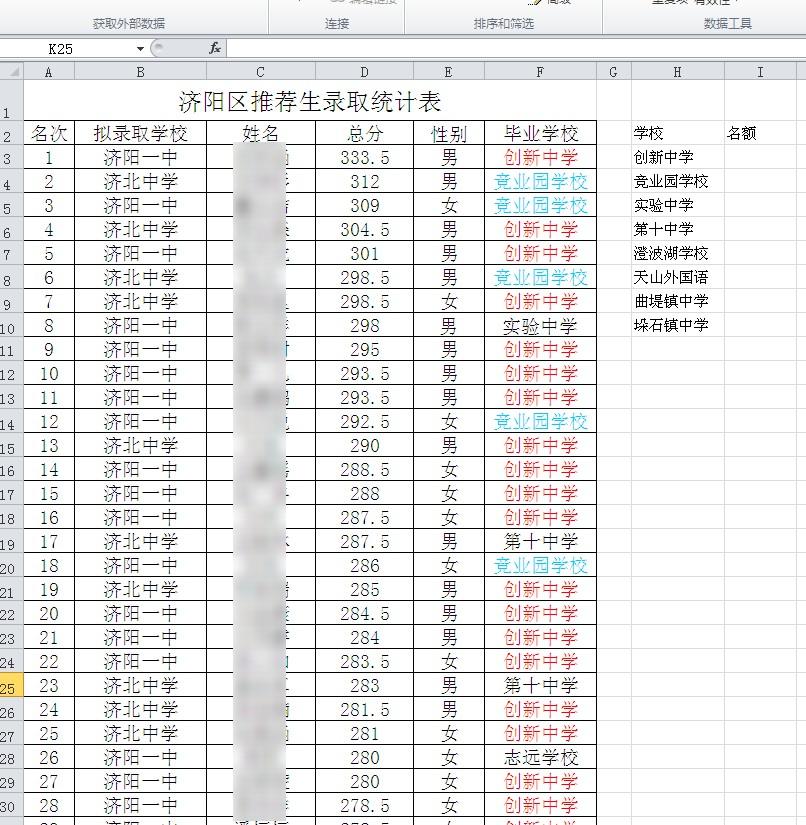806x825 pixels.
Task: Click the 总分 header cell
Action: pyautogui.click(x=364, y=133)
